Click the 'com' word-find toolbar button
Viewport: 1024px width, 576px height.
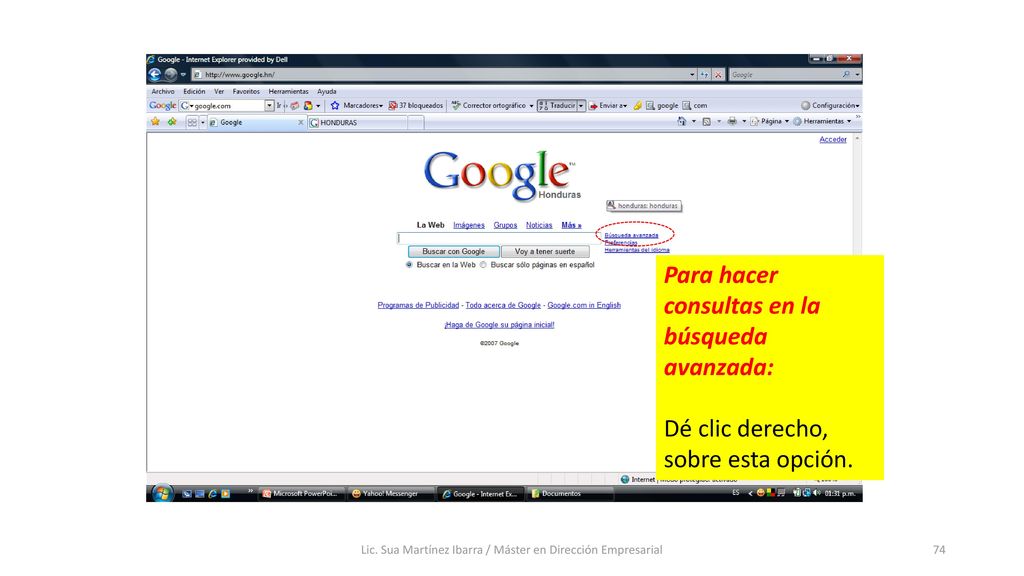tap(695, 105)
